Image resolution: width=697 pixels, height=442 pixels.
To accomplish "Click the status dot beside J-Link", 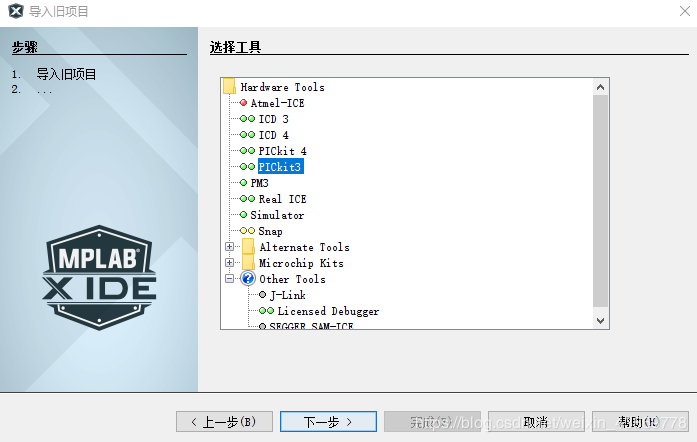I will tap(262, 295).
